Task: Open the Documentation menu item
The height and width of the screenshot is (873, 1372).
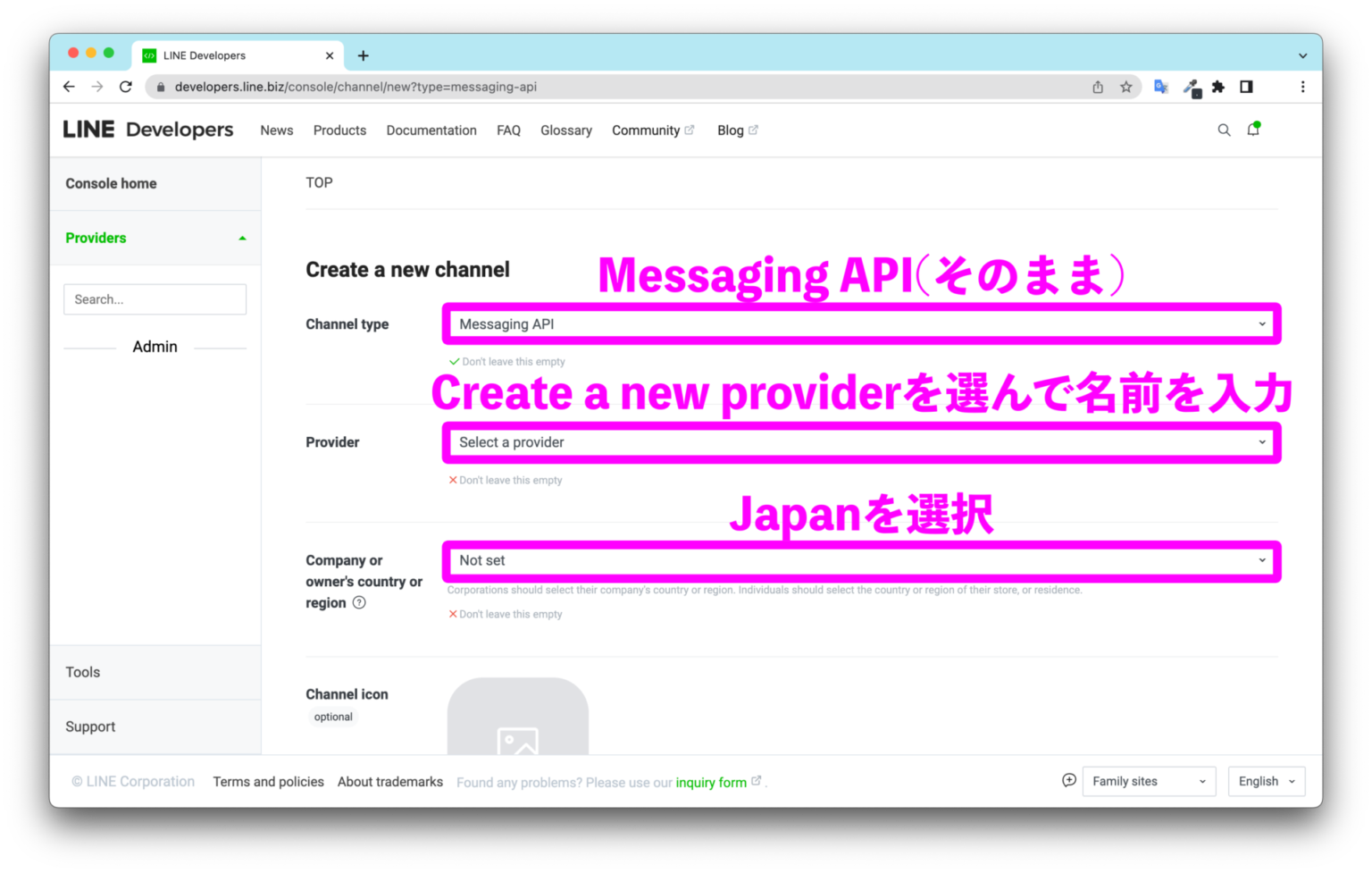Action: 431,130
